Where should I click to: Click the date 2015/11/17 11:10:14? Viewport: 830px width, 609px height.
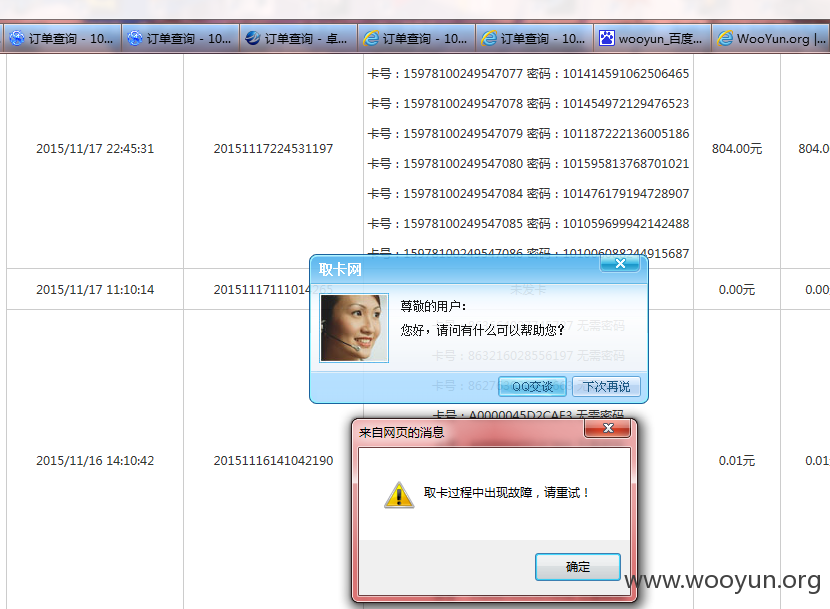(95, 290)
